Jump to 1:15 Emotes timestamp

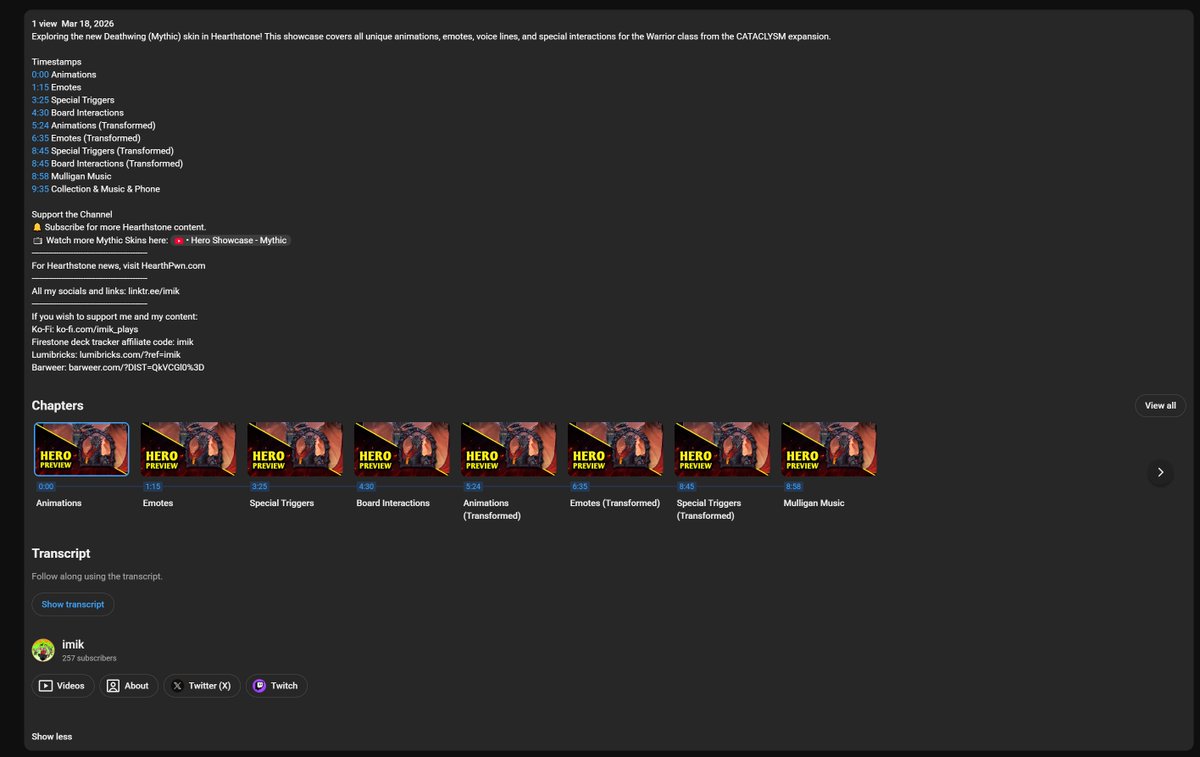(40, 88)
